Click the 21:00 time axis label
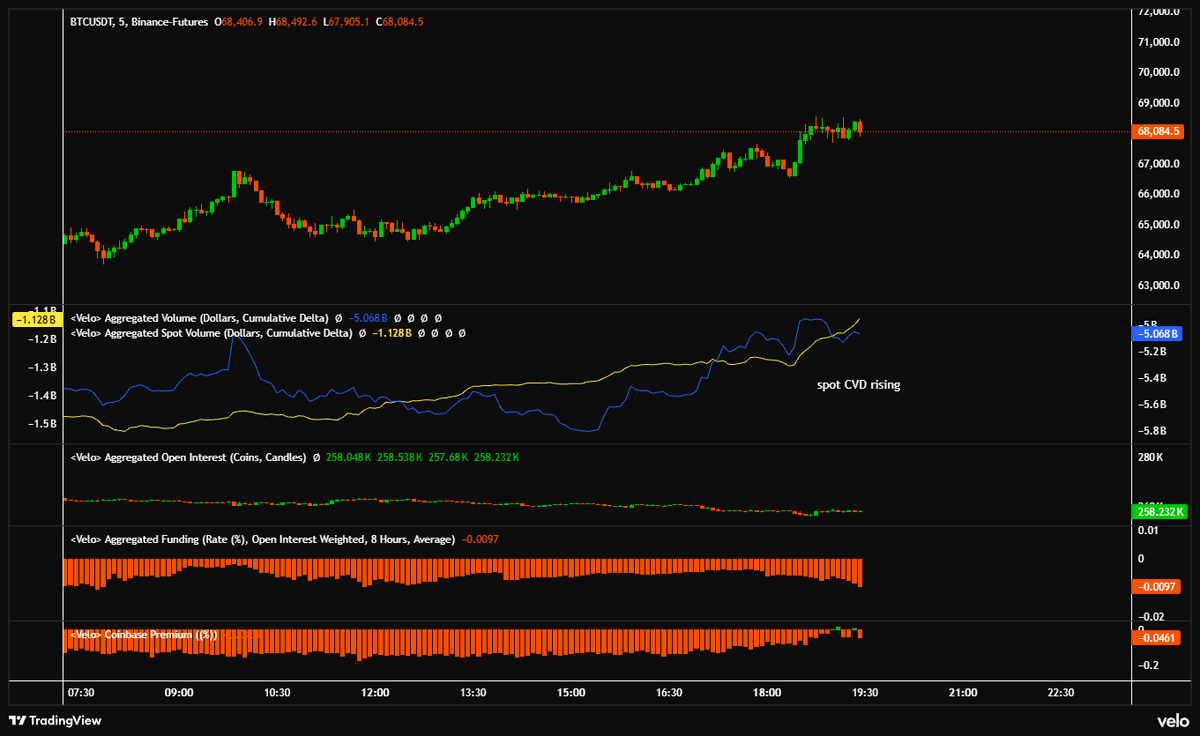Screen dimensions: 1200x736 pos(962,693)
